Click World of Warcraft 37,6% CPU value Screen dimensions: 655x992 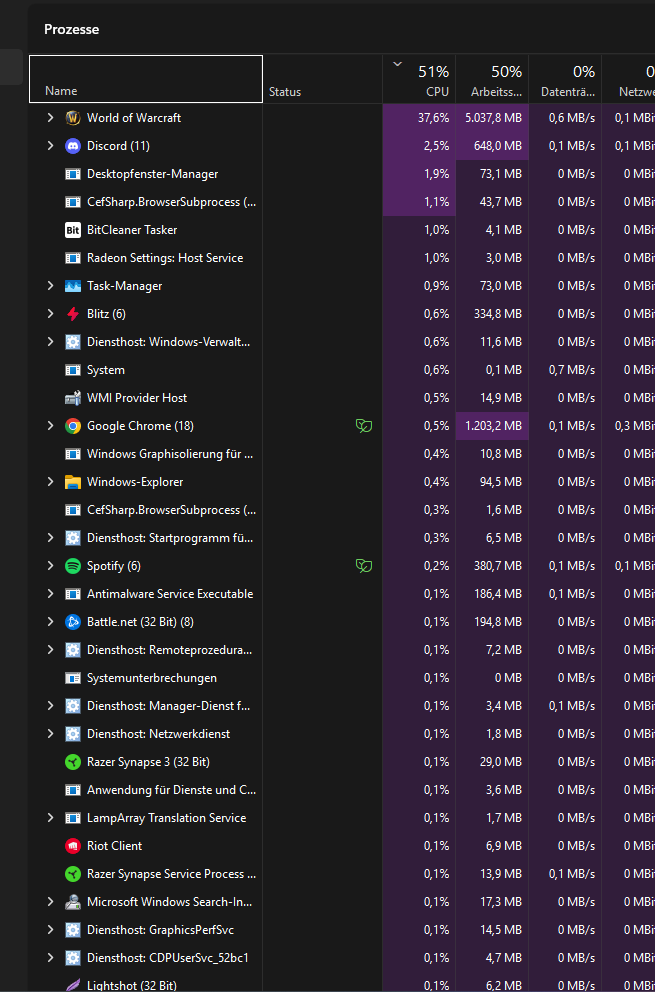click(x=434, y=118)
